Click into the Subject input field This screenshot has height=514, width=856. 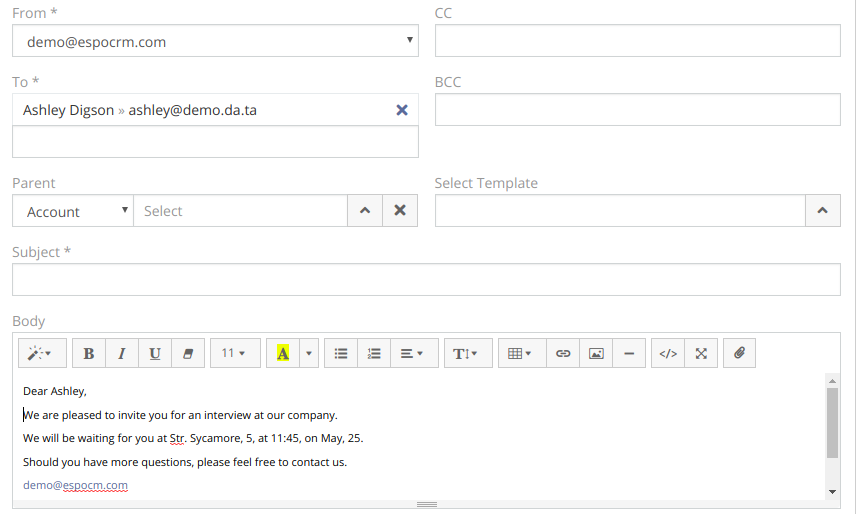click(x=426, y=280)
